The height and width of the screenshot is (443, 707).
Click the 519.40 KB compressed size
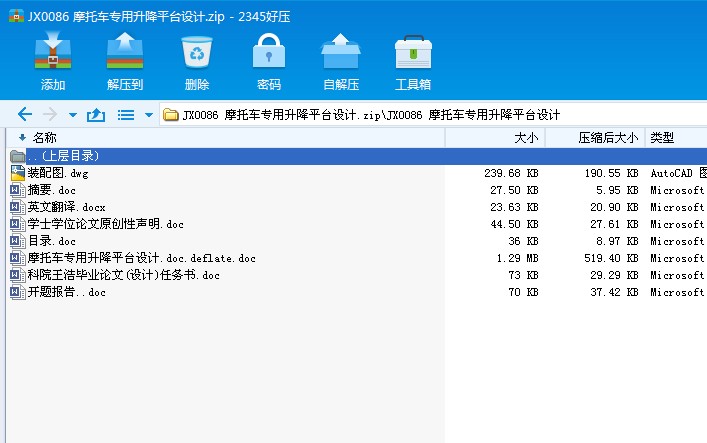tap(611, 258)
